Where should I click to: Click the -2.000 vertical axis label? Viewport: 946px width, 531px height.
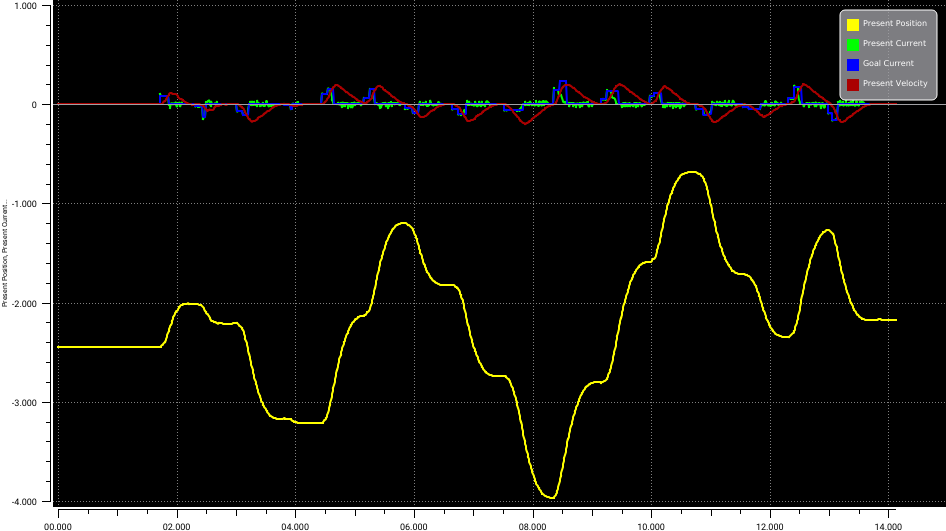(22, 304)
